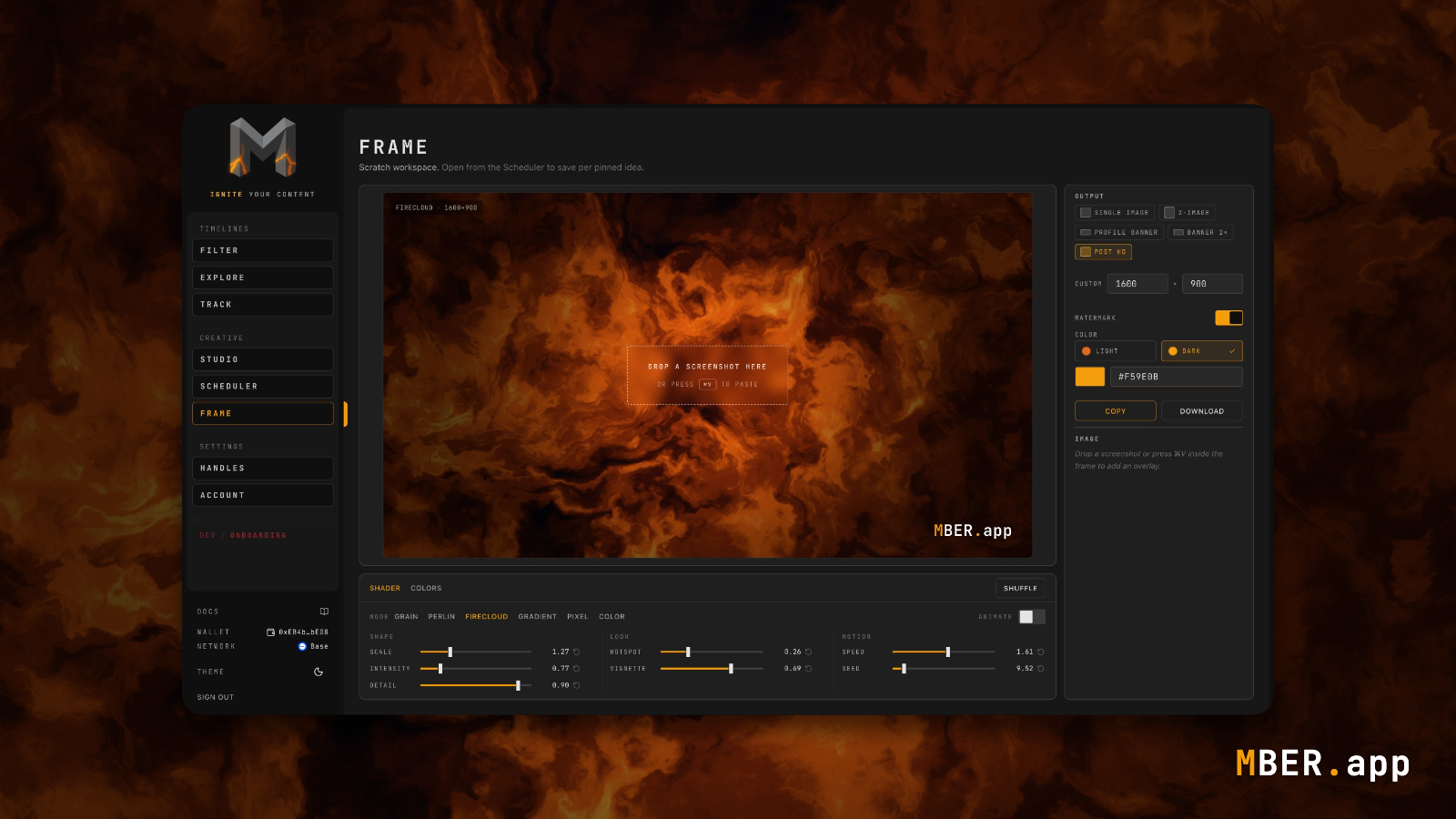The height and width of the screenshot is (819, 1456).
Task: Reset the Scale value
Action: tap(576, 652)
